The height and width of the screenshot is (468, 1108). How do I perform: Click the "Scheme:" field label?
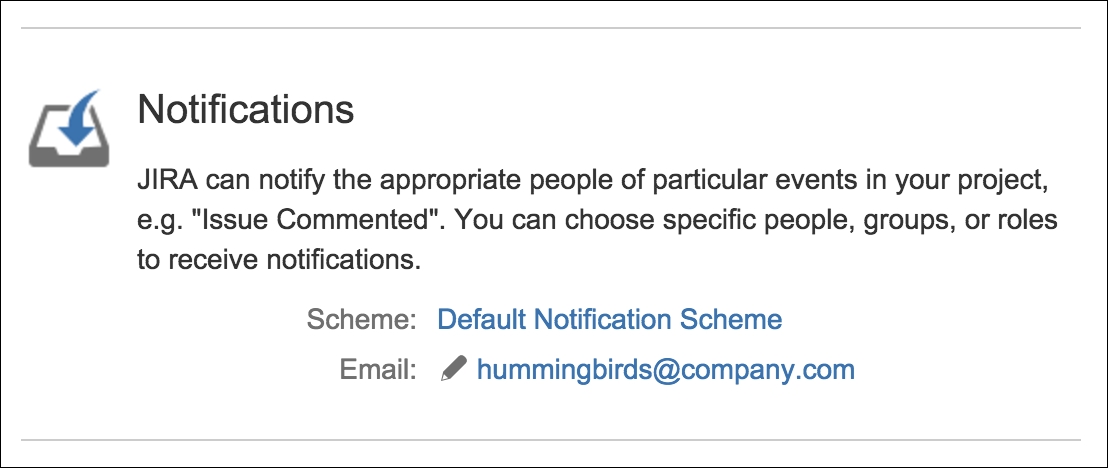[362, 320]
